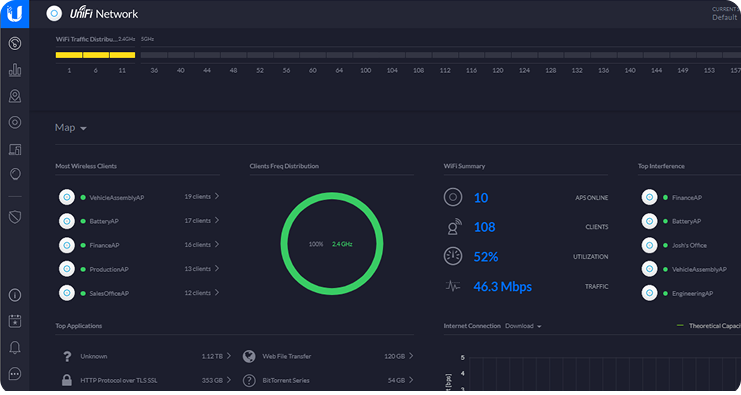Click the HTTP over TLS SSL lock icon
741x395 pixels.
[67, 380]
